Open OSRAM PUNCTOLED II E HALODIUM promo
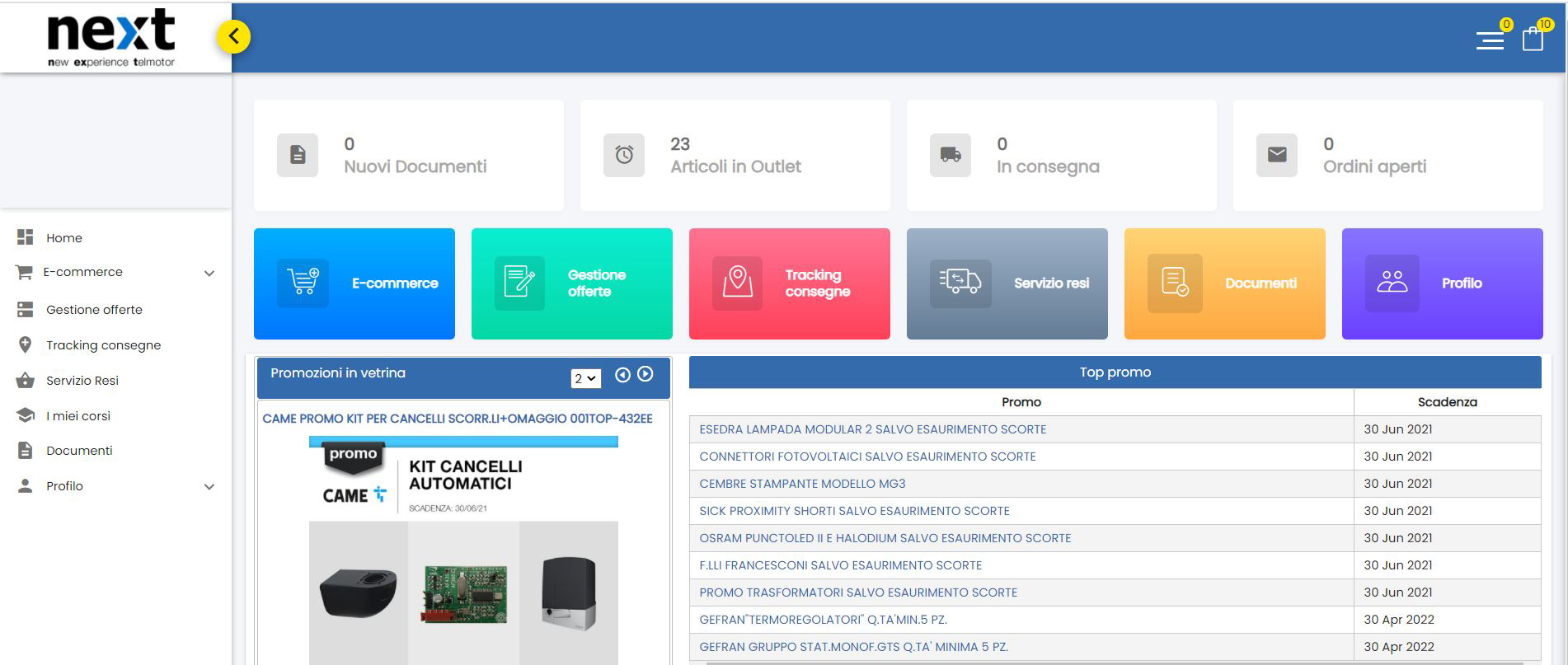 click(885, 538)
